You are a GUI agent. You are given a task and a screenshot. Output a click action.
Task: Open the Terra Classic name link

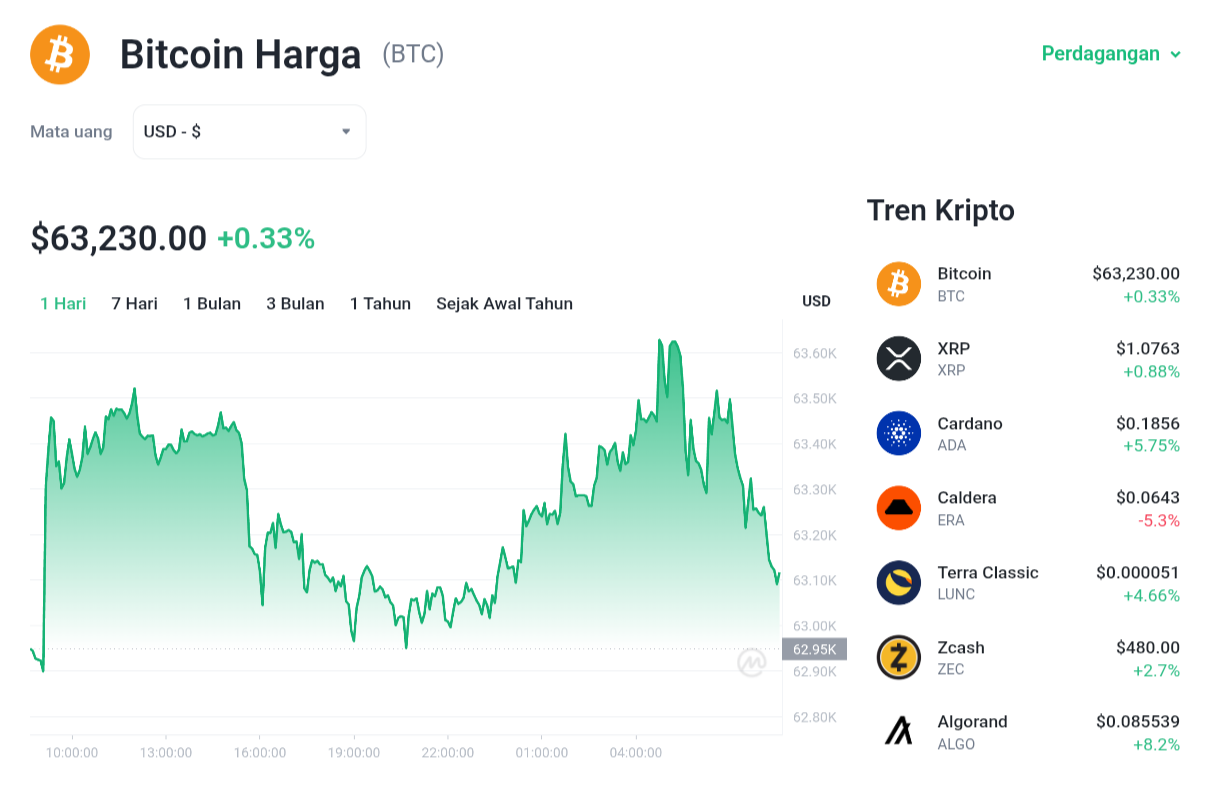click(x=988, y=573)
